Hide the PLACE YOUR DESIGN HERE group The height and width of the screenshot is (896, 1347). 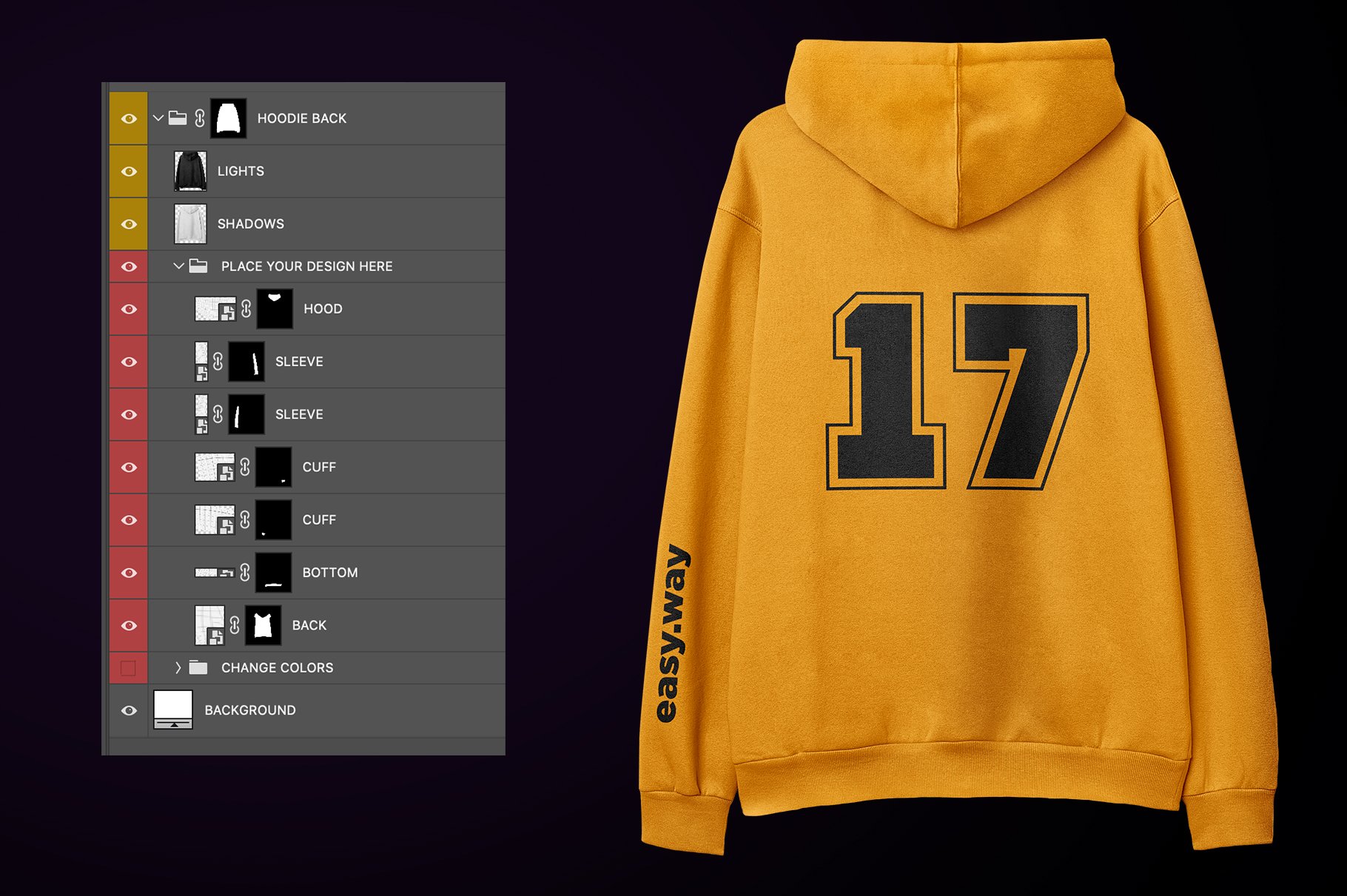pos(129,266)
